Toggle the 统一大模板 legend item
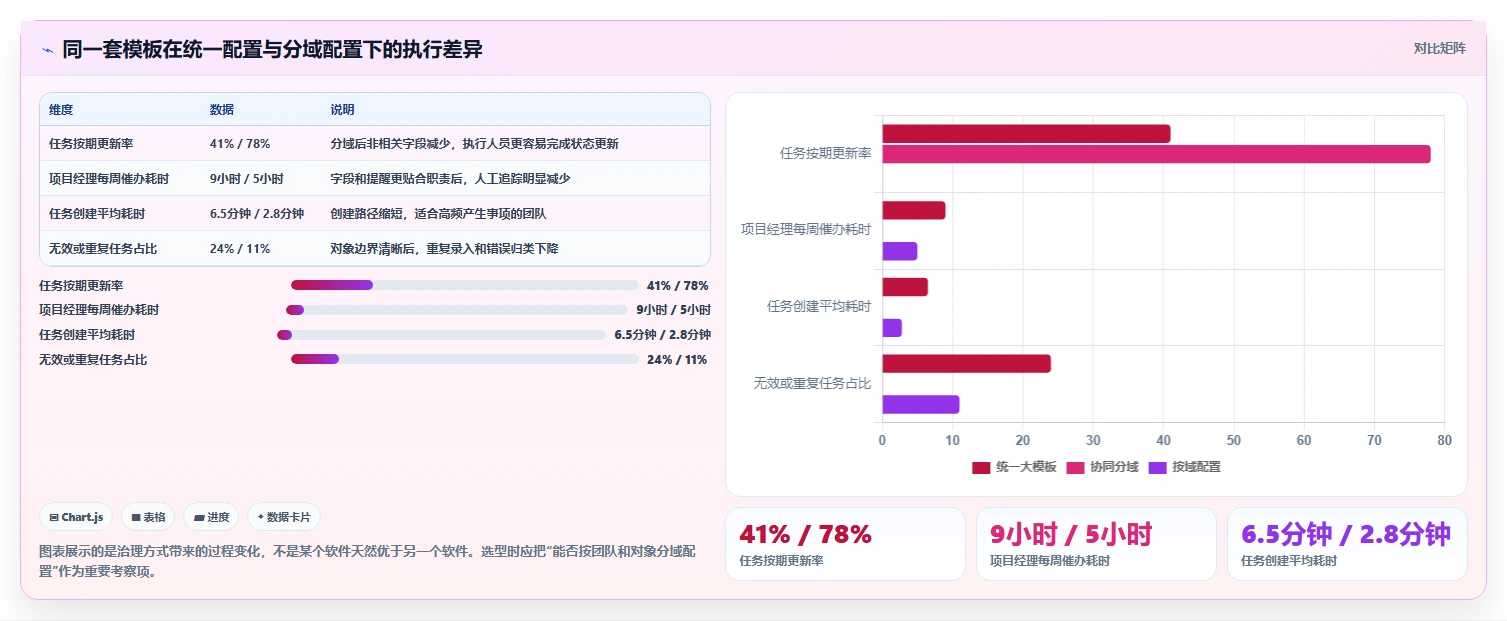 pyautogui.click(x=1014, y=467)
